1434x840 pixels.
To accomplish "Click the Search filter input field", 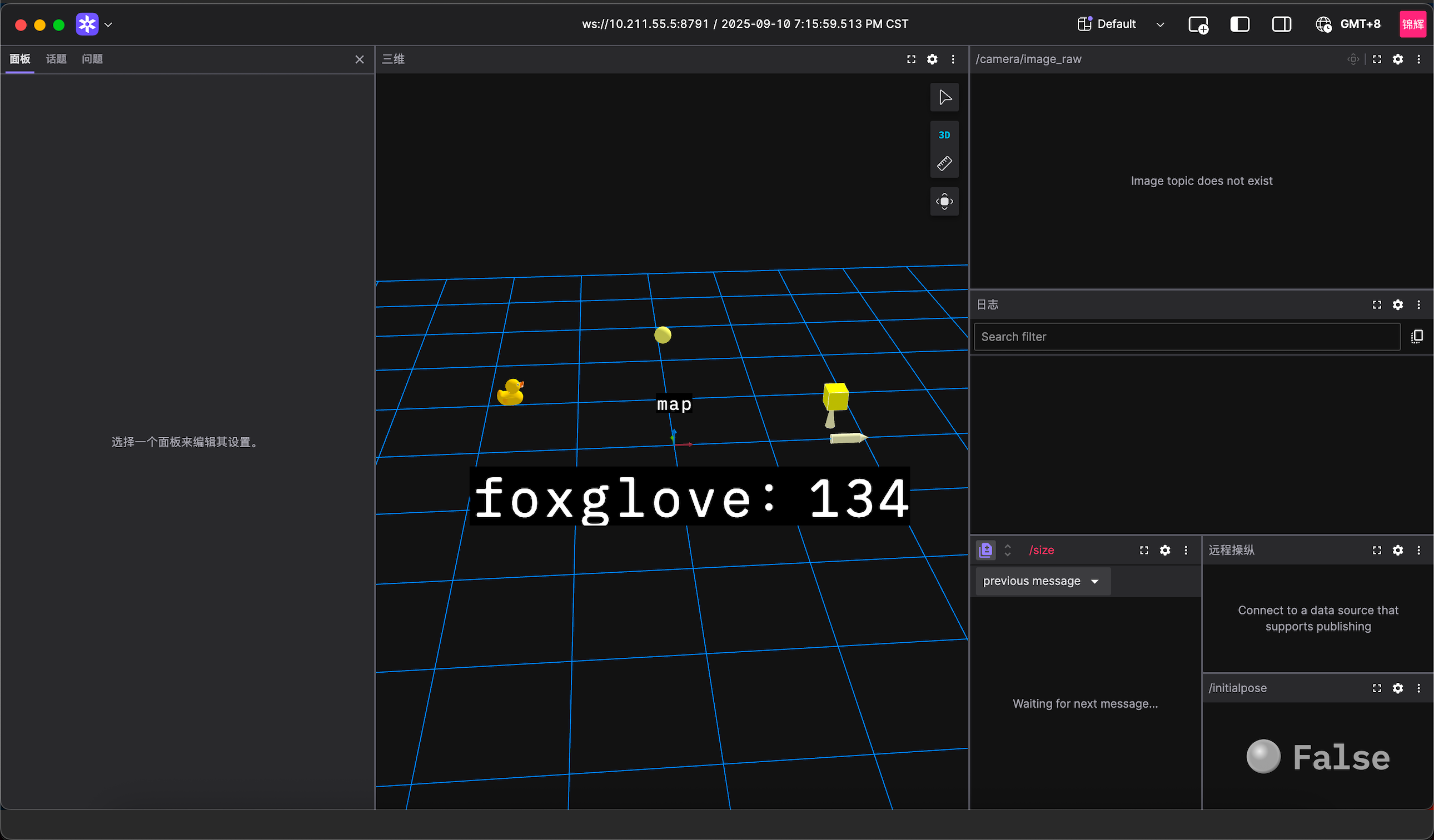I will point(1187,337).
